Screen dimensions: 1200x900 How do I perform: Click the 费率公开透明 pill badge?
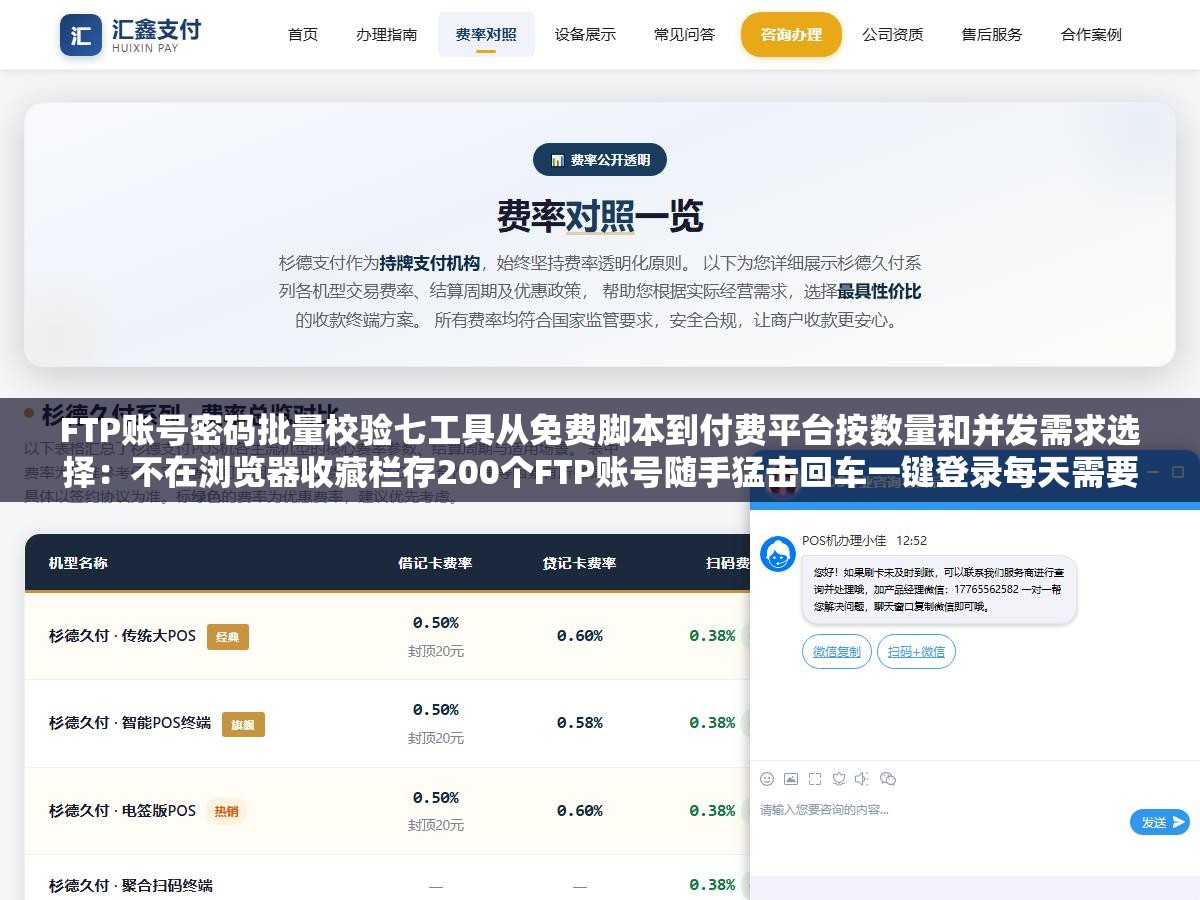(x=600, y=160)
